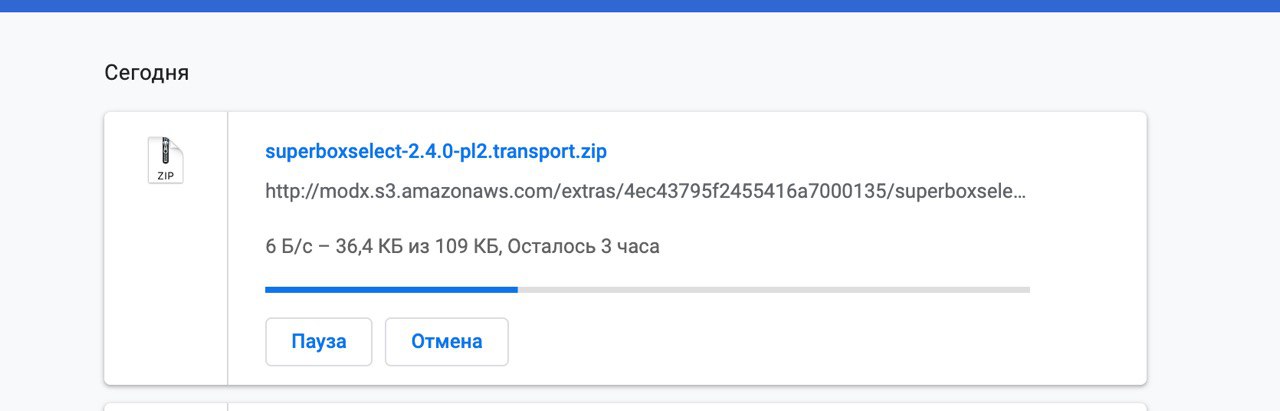Click the blue header bar at top

[640, 6]
